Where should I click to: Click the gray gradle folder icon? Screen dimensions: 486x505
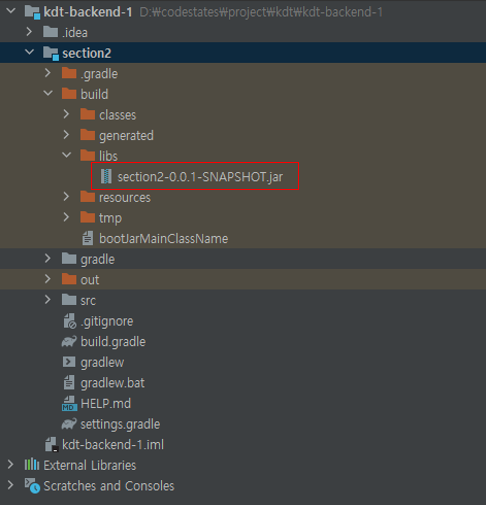point(69,259)
